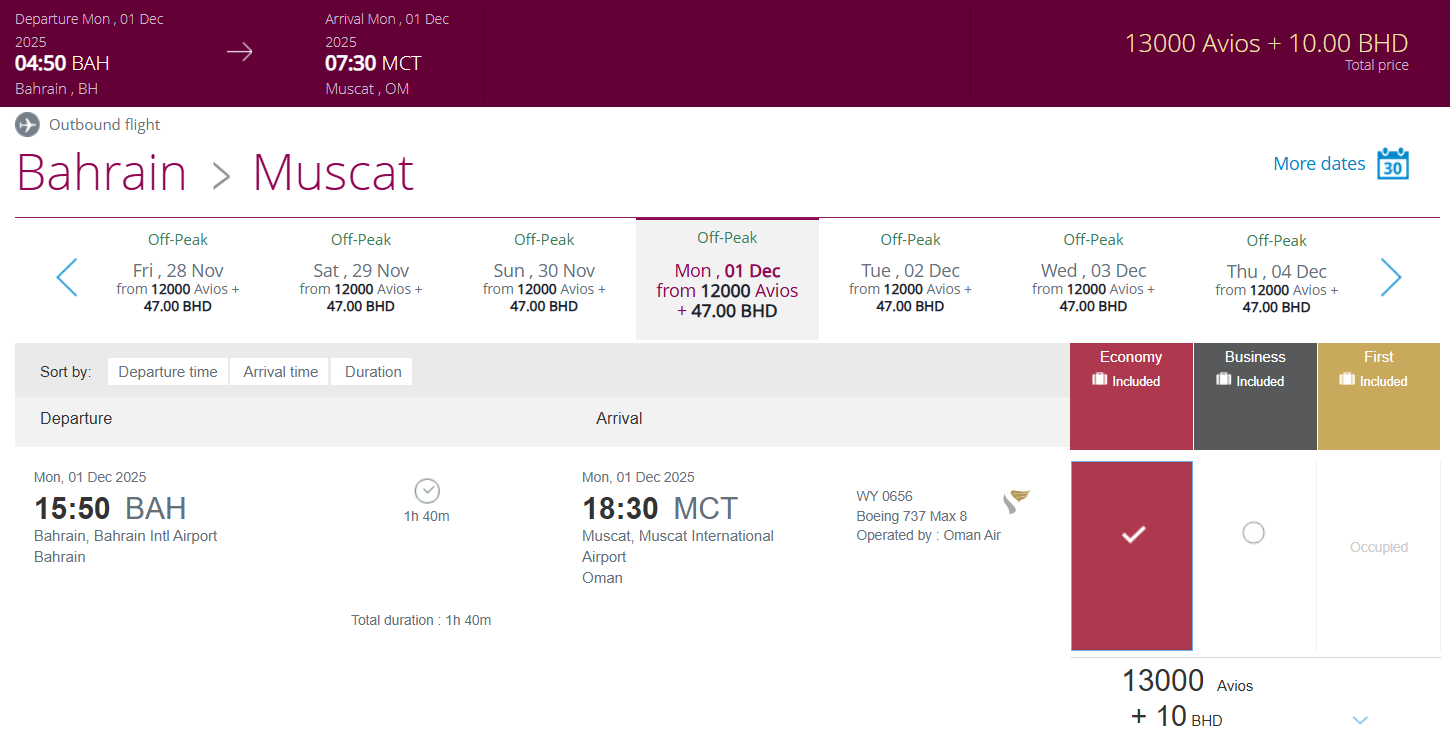Viewport: 1450px width, 744px height.
Task: Click the Oman Air airline logo
Action: 1016,500
